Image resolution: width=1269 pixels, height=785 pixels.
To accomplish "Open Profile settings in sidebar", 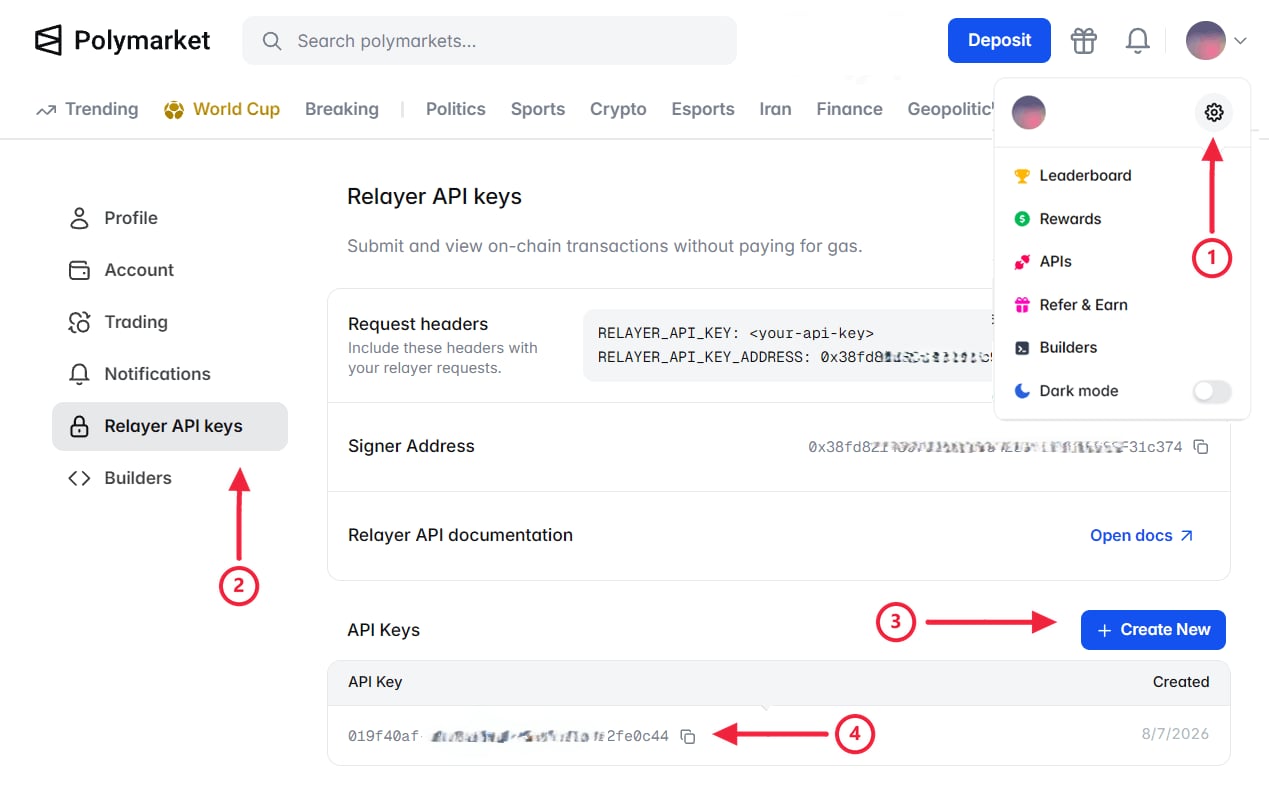I will pyautogui.click(x=170, y=218).
